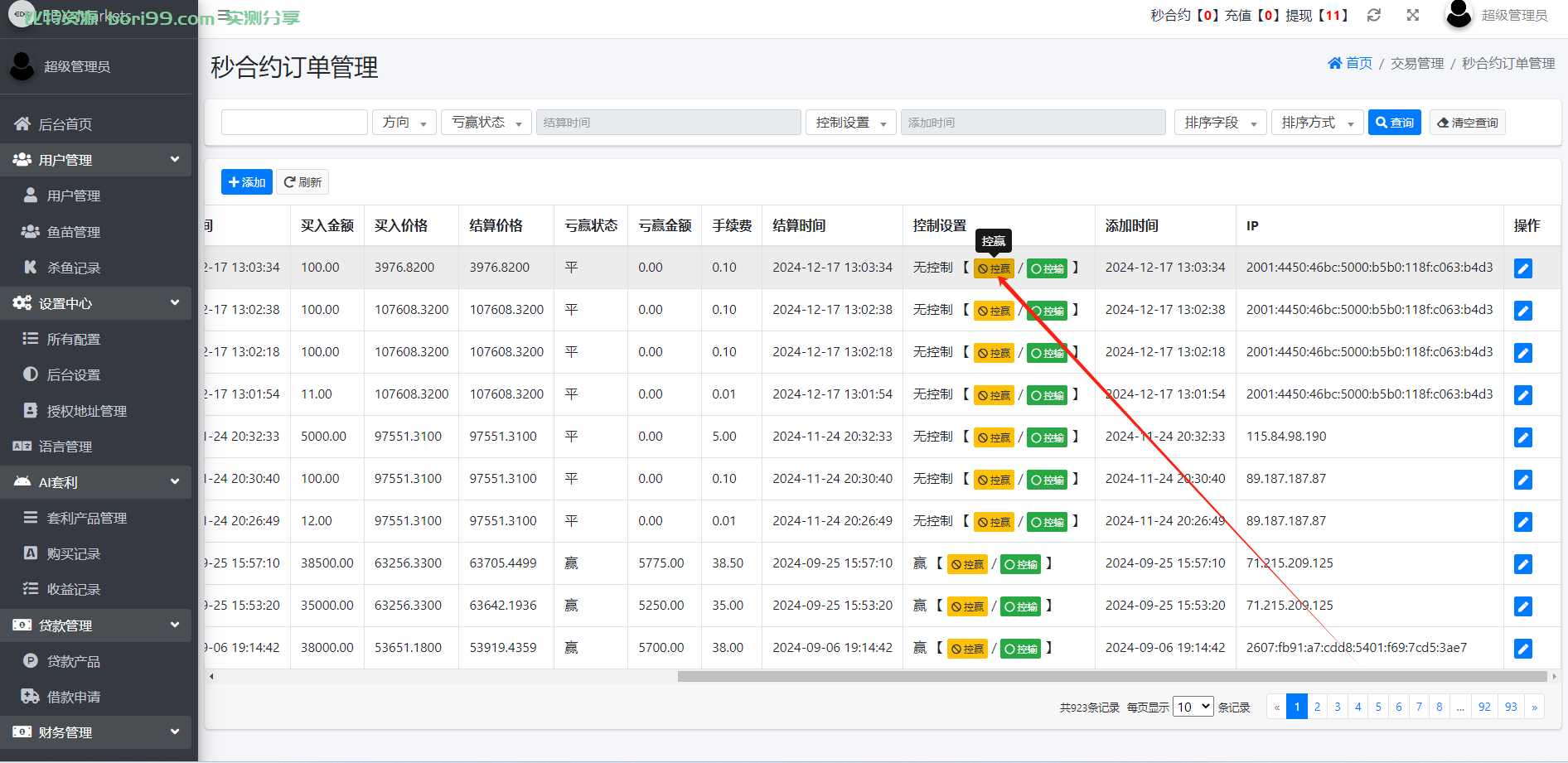Open 后台首页 in the sidebar
The height and width of the screenshot is (763, 1568).
tap(96, 124)
